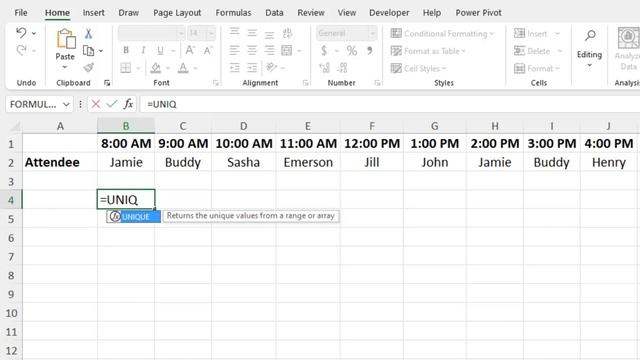Open the Number format dialog launcher
Screen dimensions: 640x360
pos(377,83)
